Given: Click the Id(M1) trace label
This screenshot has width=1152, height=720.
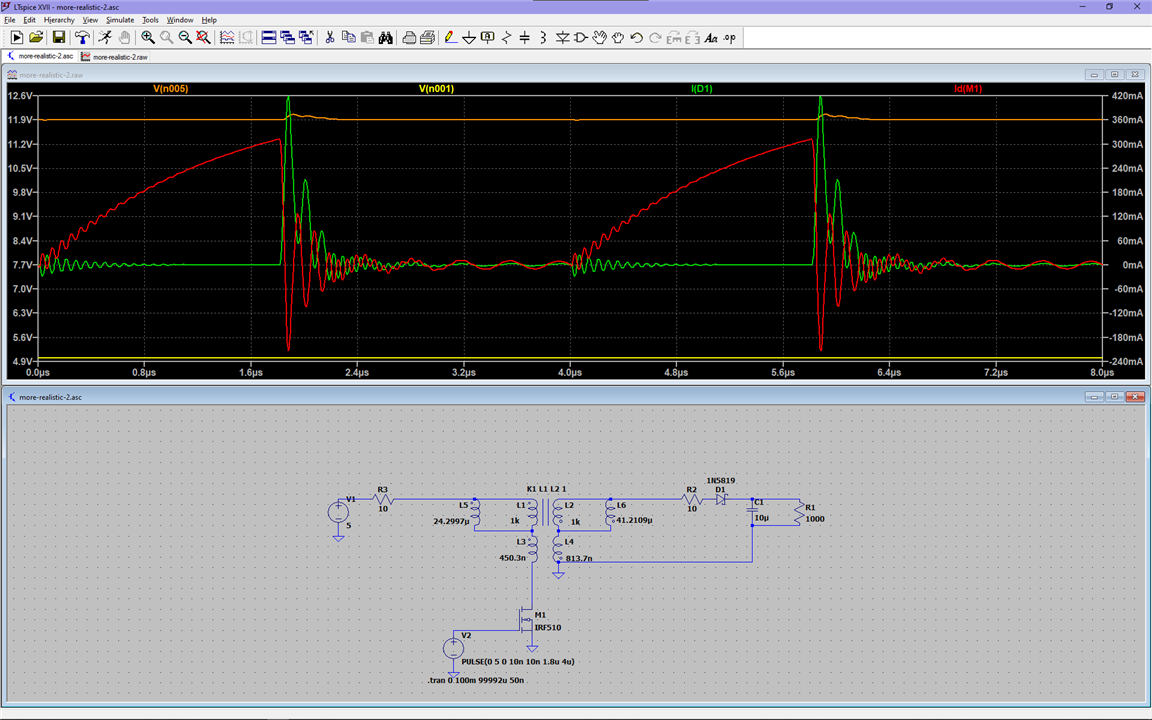Looking at the screenshot, I should tap(968, 89).
